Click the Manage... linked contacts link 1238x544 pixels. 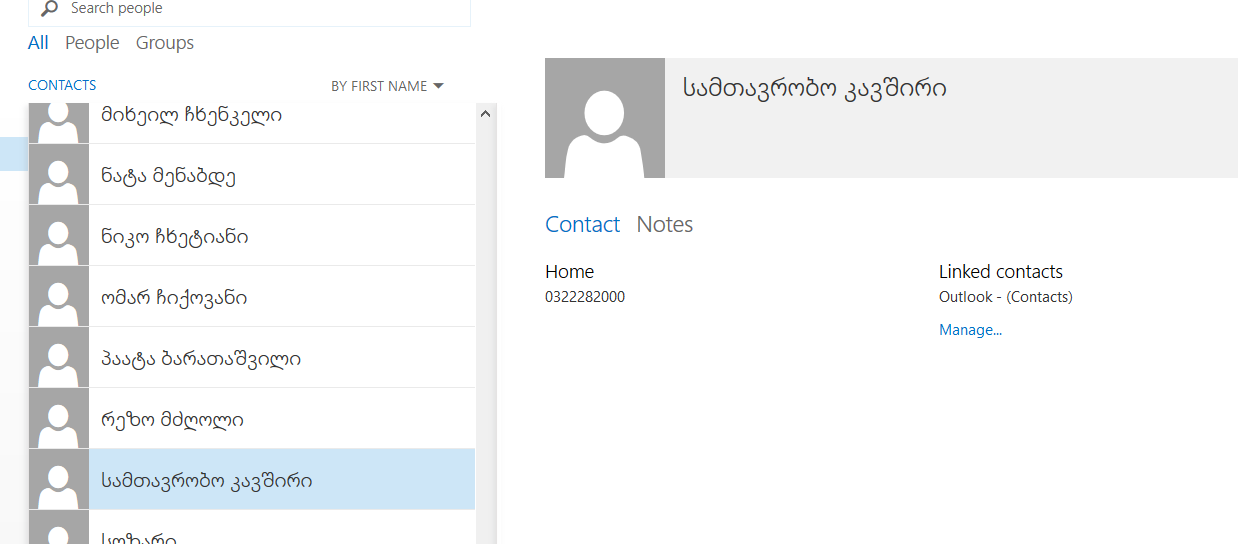970,330
